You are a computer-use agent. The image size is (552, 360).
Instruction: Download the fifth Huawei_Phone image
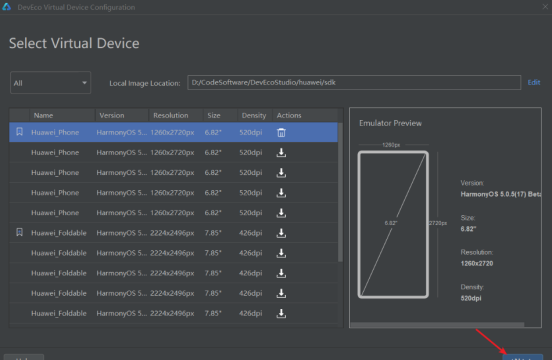(x=281, y=213)
